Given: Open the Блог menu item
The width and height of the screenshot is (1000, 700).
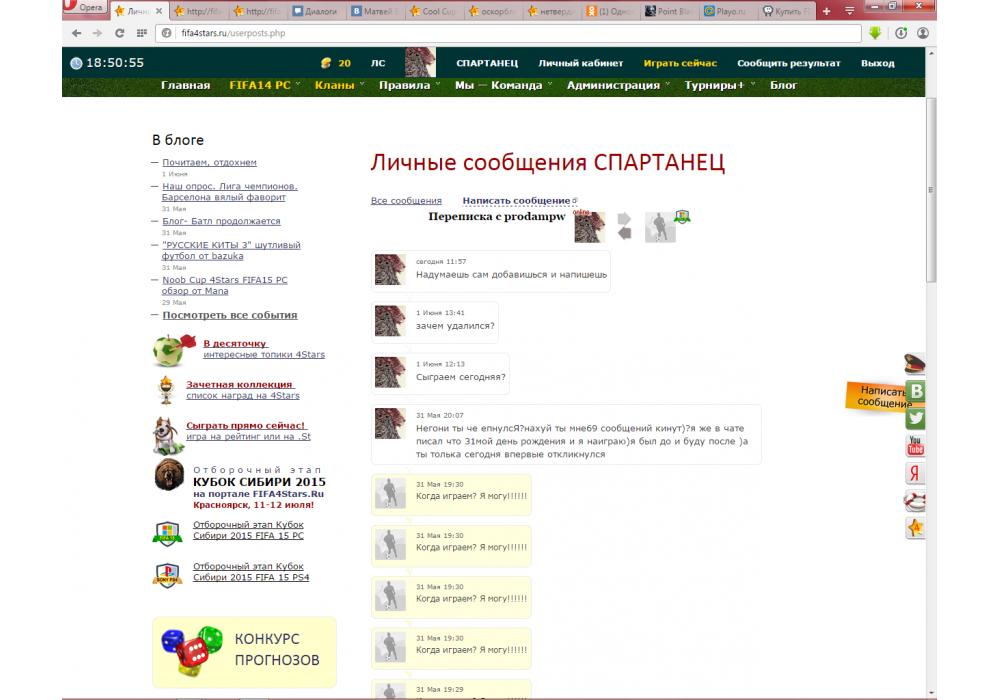Looking at the screenshot, I should click(783, 85).
